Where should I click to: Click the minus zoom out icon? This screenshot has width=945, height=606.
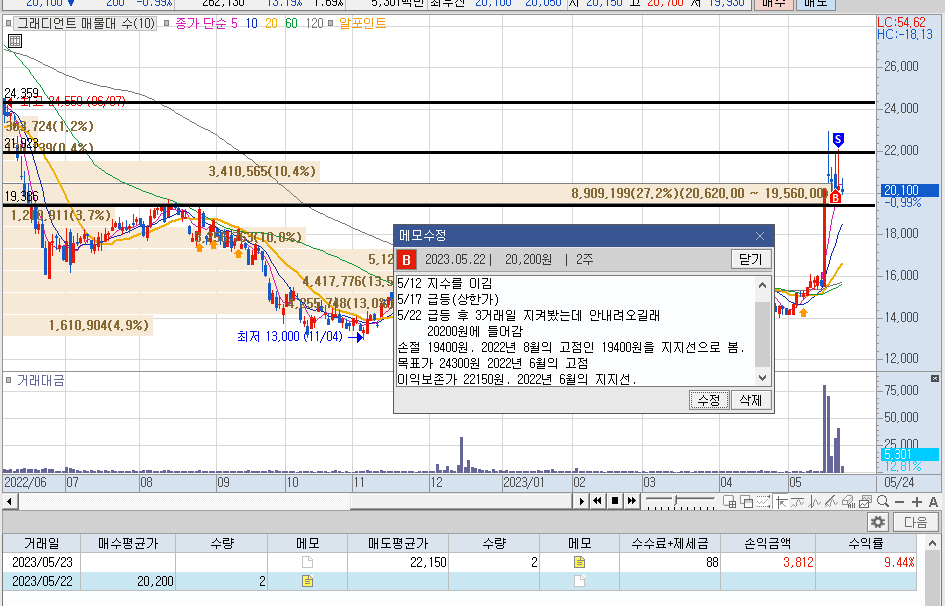click(900, 502)
